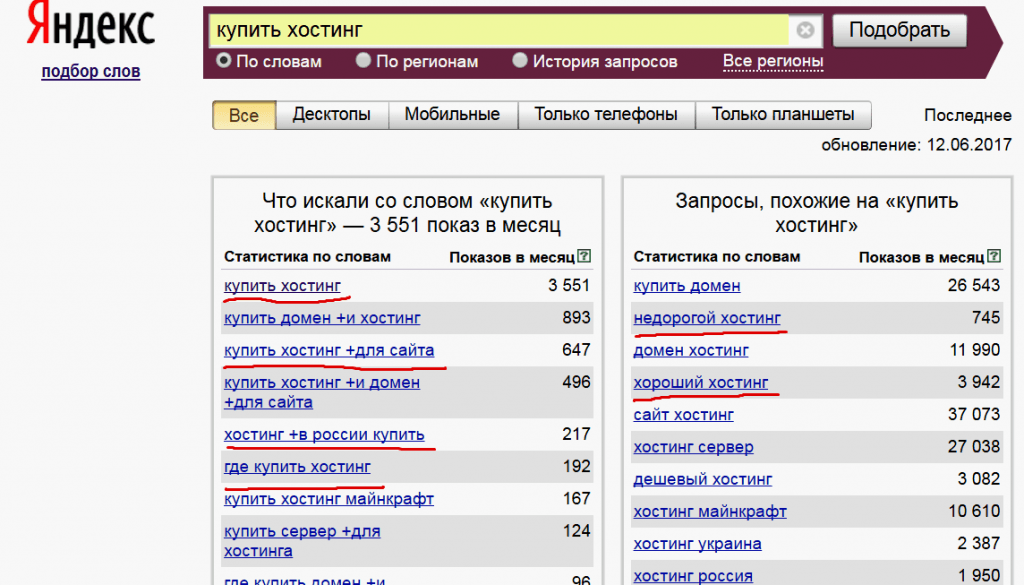Click the Запросы, похожие на heading

[816, 213]
